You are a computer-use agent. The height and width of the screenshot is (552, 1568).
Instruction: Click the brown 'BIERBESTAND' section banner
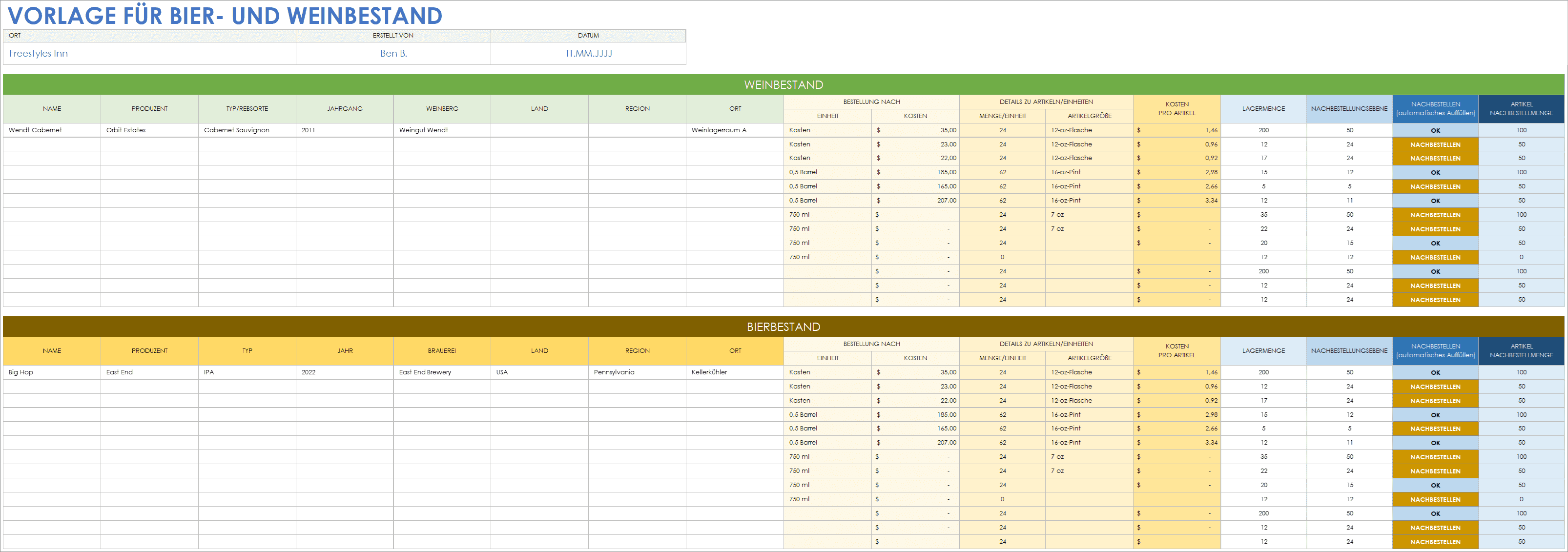tap(784, 327)
